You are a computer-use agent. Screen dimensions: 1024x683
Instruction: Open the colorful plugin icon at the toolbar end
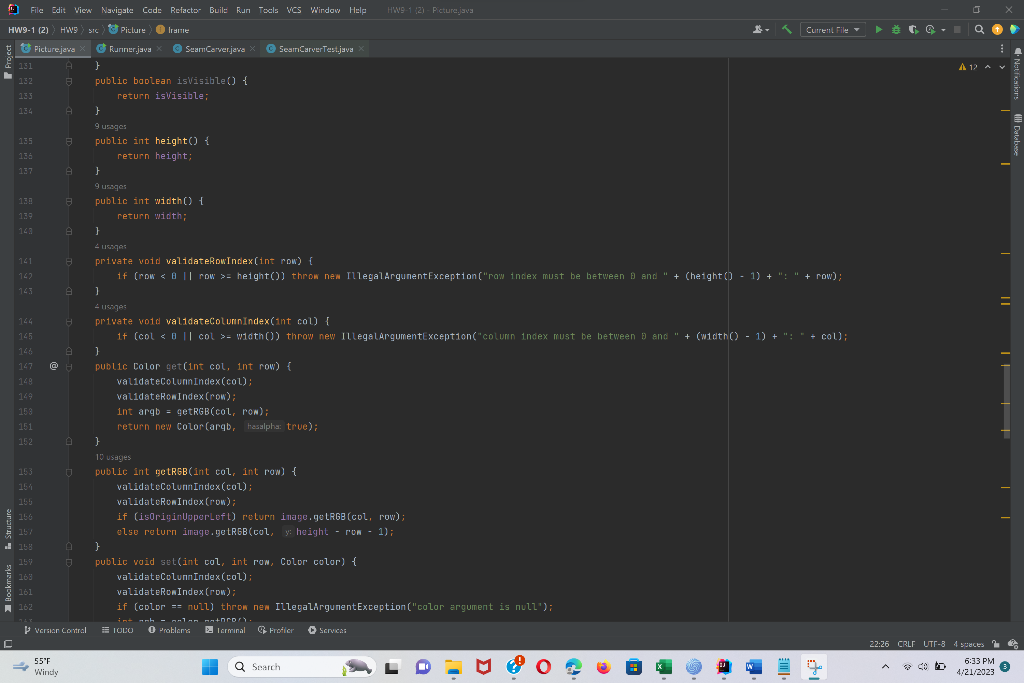point(1014,29)
